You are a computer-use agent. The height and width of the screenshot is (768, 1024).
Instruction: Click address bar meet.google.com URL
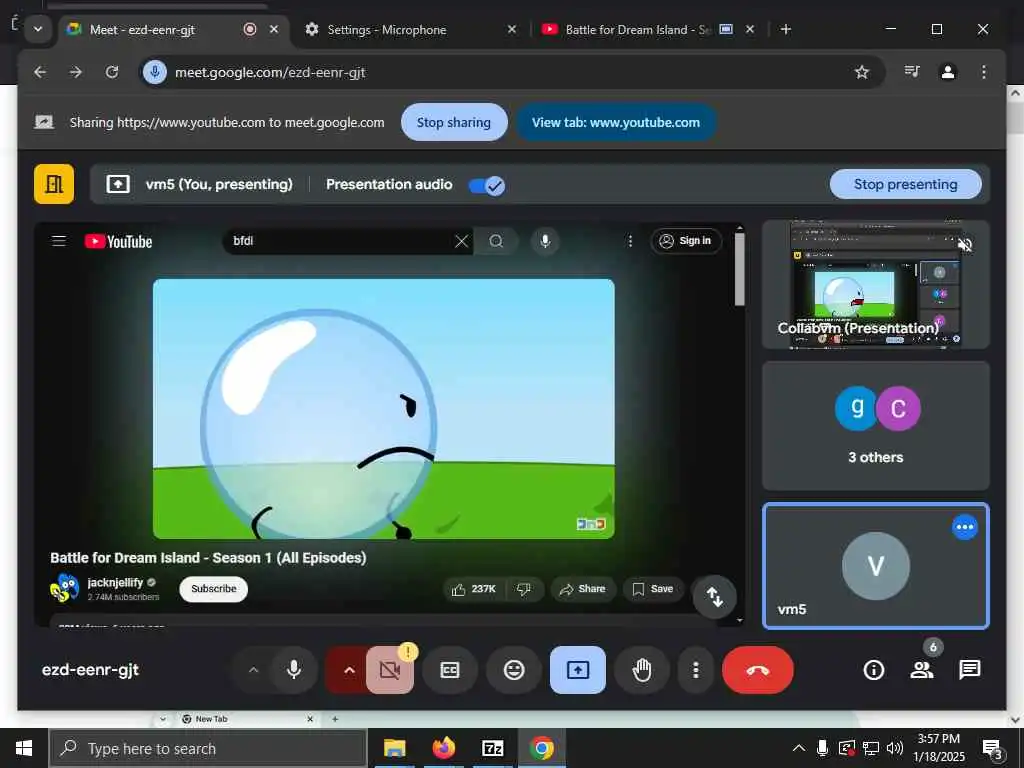click(270, 72)
